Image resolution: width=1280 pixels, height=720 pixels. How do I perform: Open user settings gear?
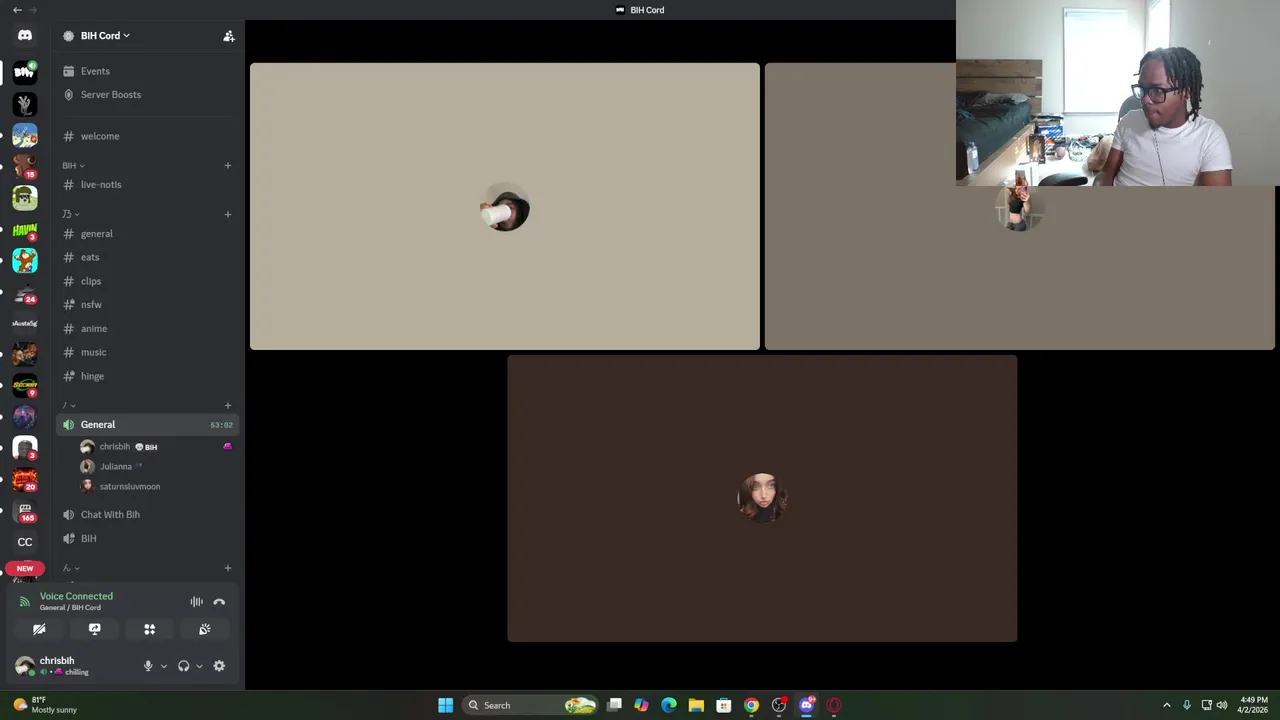pyautogui.click(x=219, y=666)
